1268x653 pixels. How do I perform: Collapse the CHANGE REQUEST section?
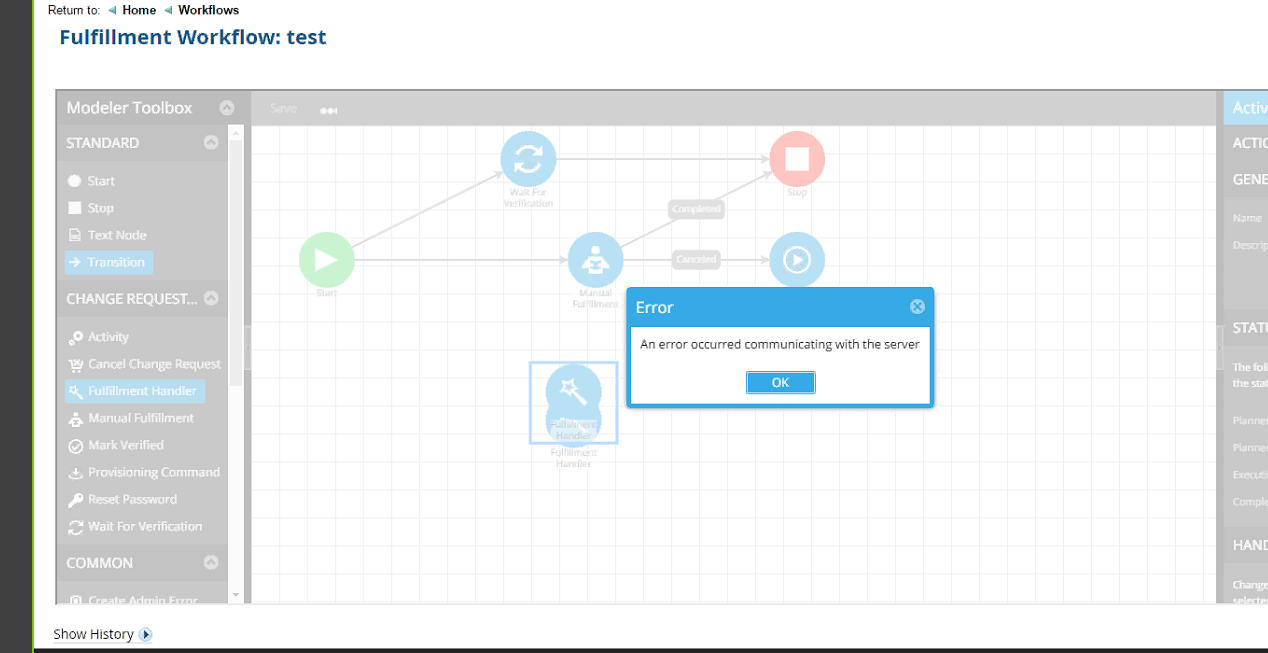pos(211,298)
